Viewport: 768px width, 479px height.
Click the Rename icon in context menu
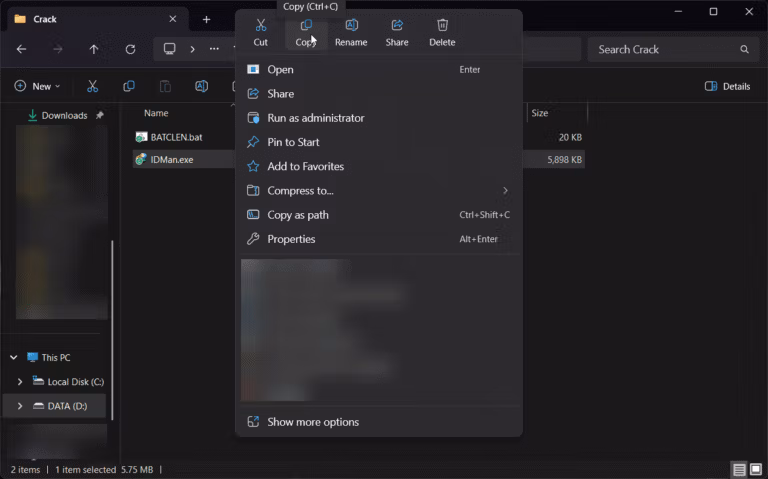click(351, 25)
